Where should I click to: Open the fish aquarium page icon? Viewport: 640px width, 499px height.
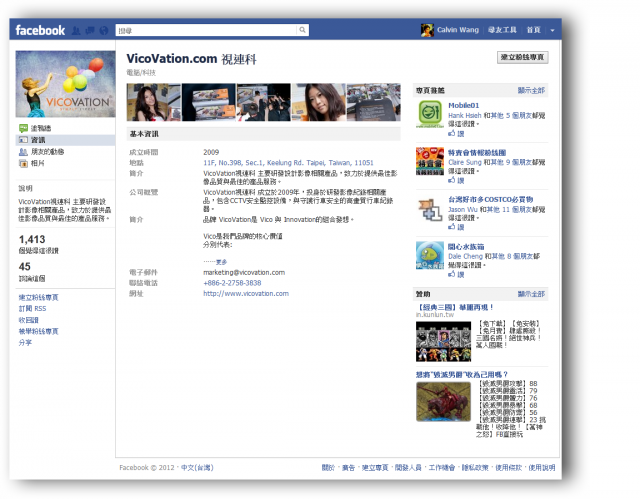[430, 255]
